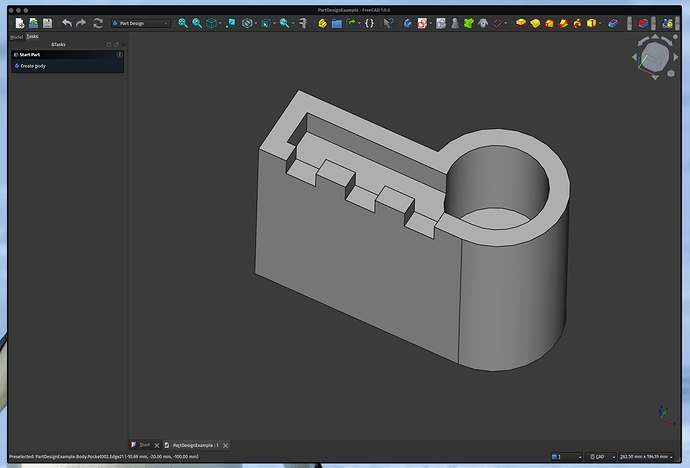This screenshot has height=468, width=690.
Task: Open the standard views dropdown arrow
Action: [220, 23]
